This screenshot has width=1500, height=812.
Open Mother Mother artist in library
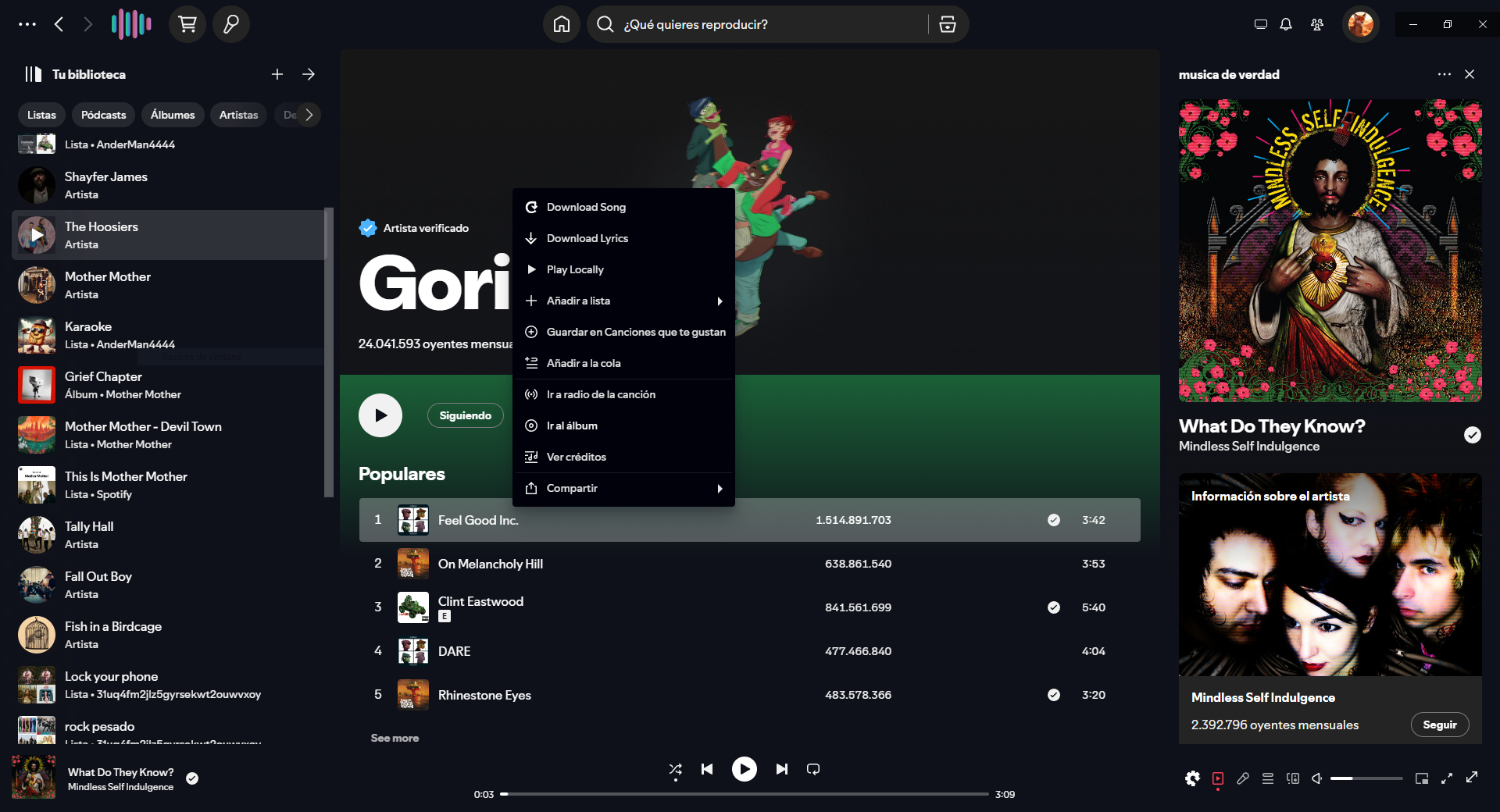pyautogui.click(x=168, y=285)
